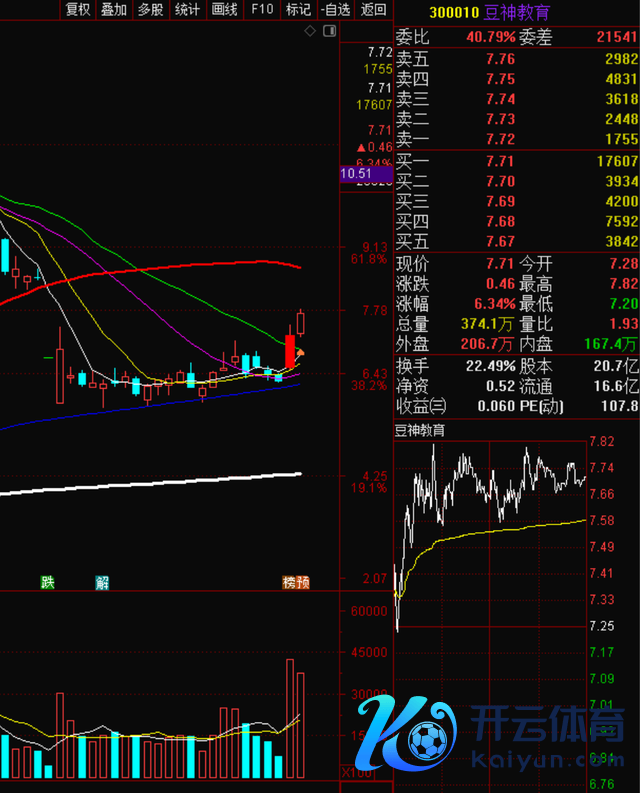Select the 卖一 ask price 7.72 row
This screenshot has height=793, width=640.
click(516, 139)
